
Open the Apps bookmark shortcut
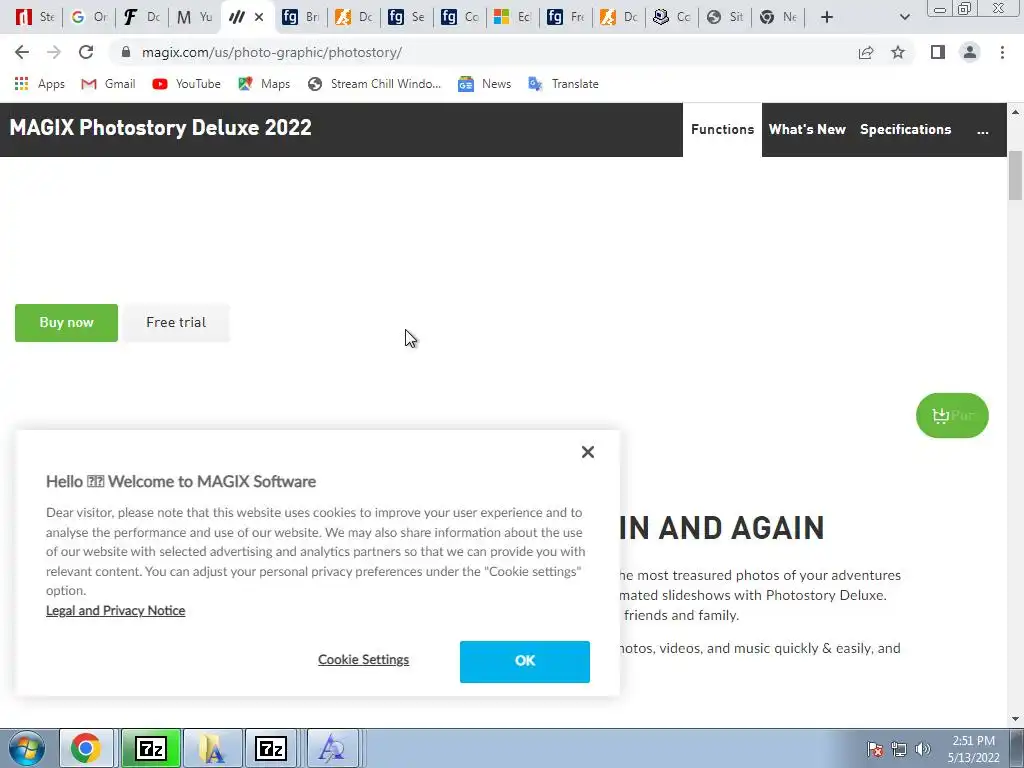coord(40,84)
